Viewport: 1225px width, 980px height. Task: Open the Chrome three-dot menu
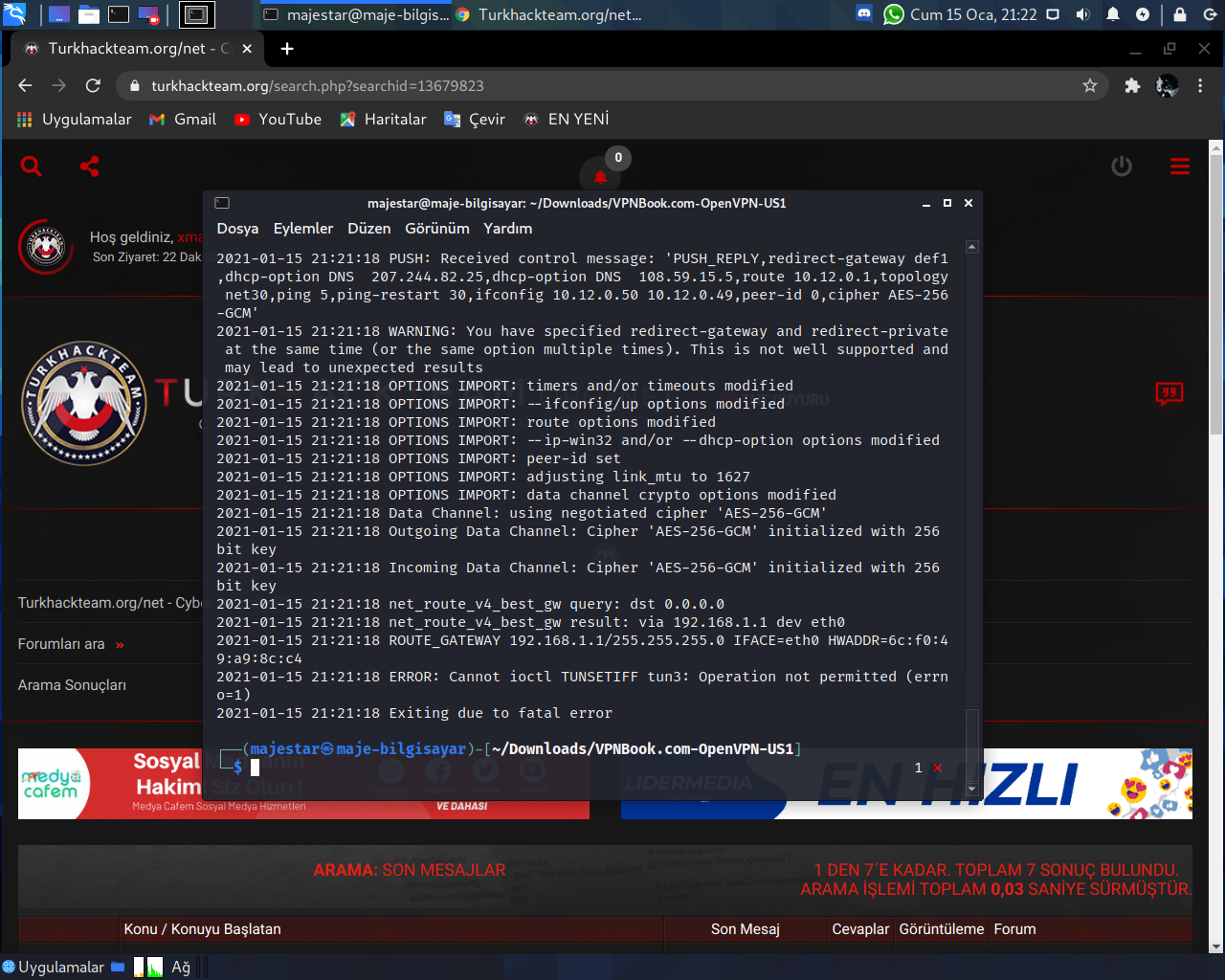click(1200, 85)
